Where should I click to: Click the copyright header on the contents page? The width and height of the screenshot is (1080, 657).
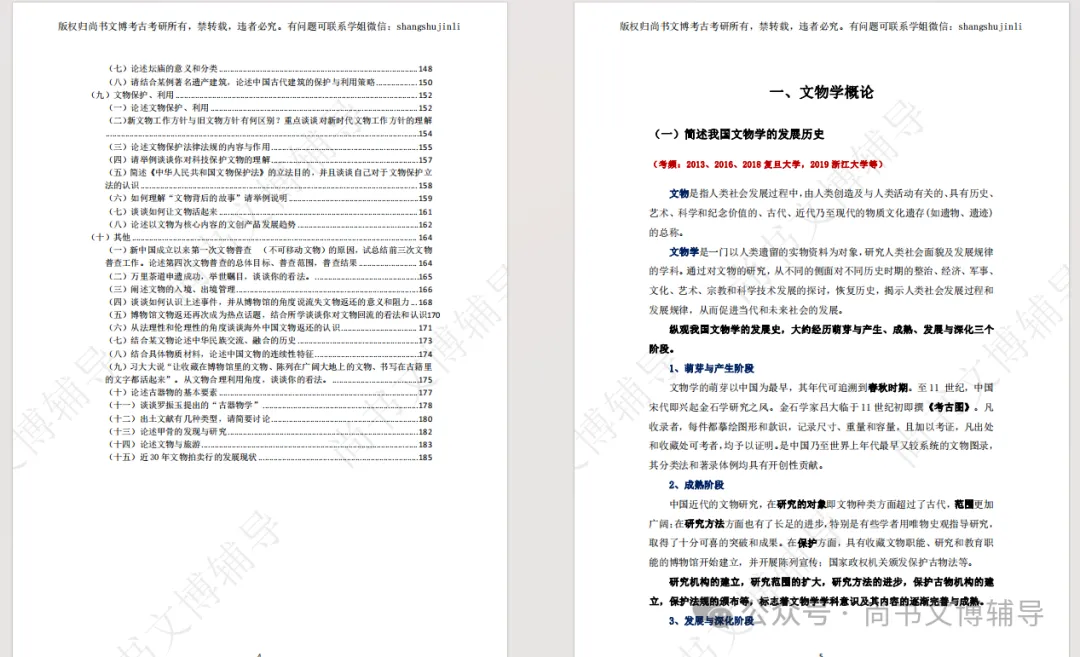coord(259,26)
